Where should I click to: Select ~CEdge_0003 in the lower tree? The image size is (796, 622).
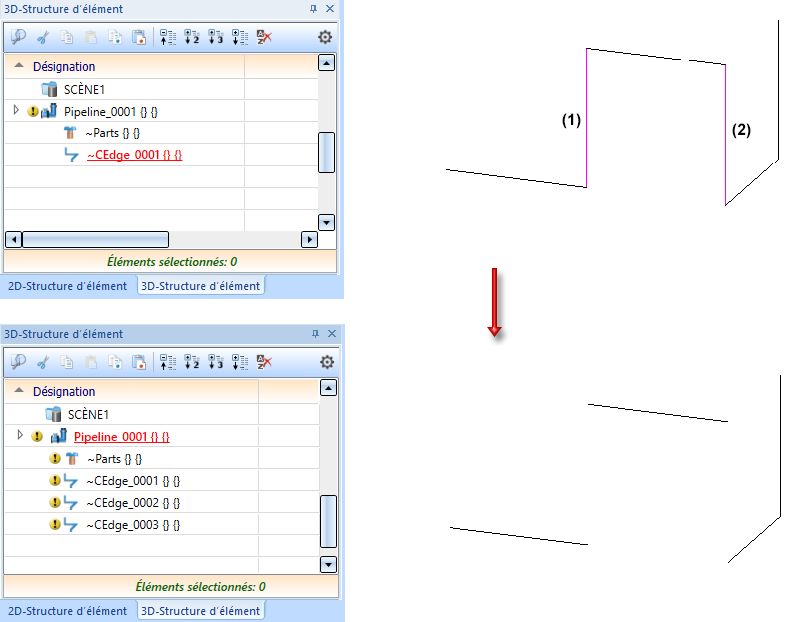[133, 525]
